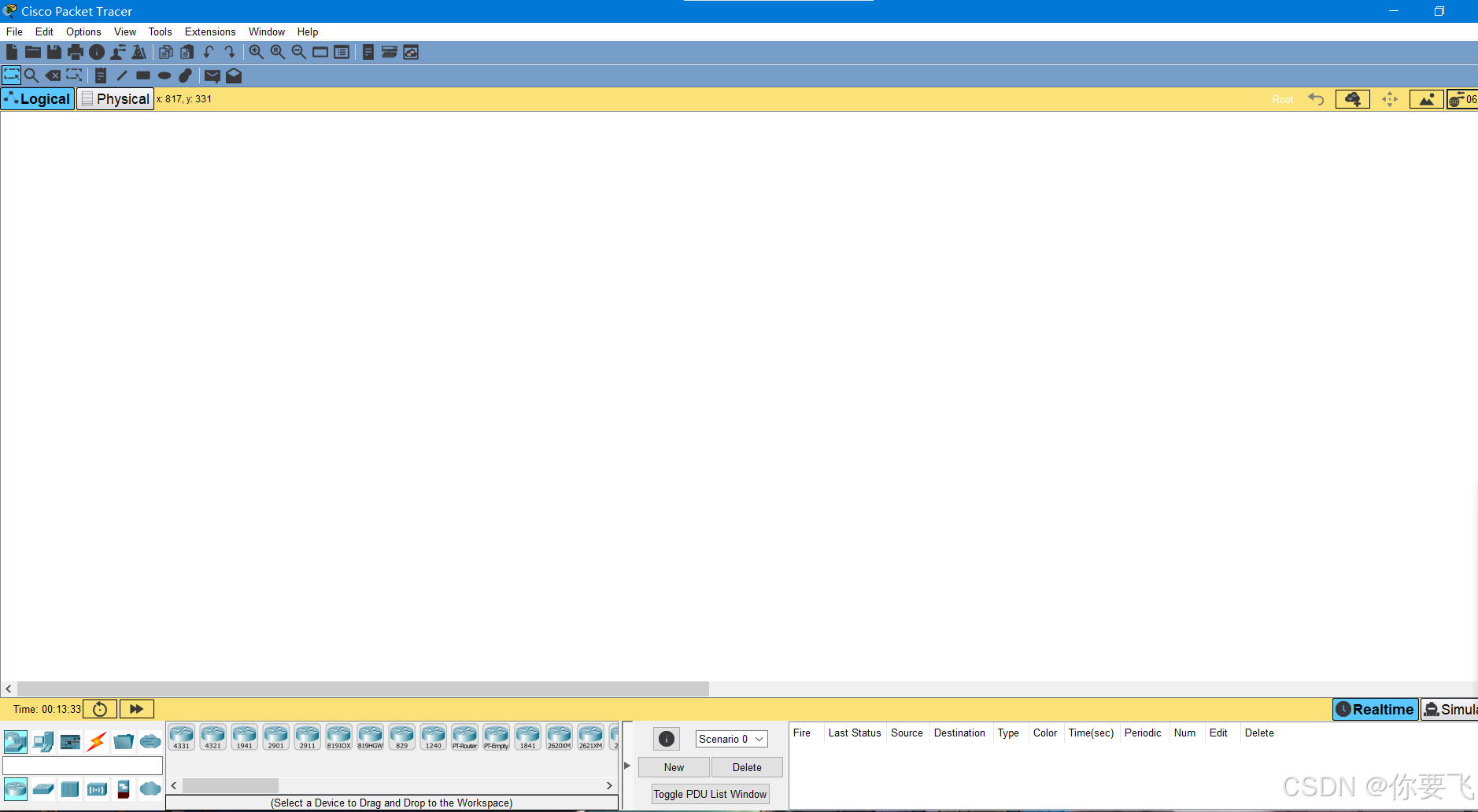Paste using the clipboard icon

point(187,52)
